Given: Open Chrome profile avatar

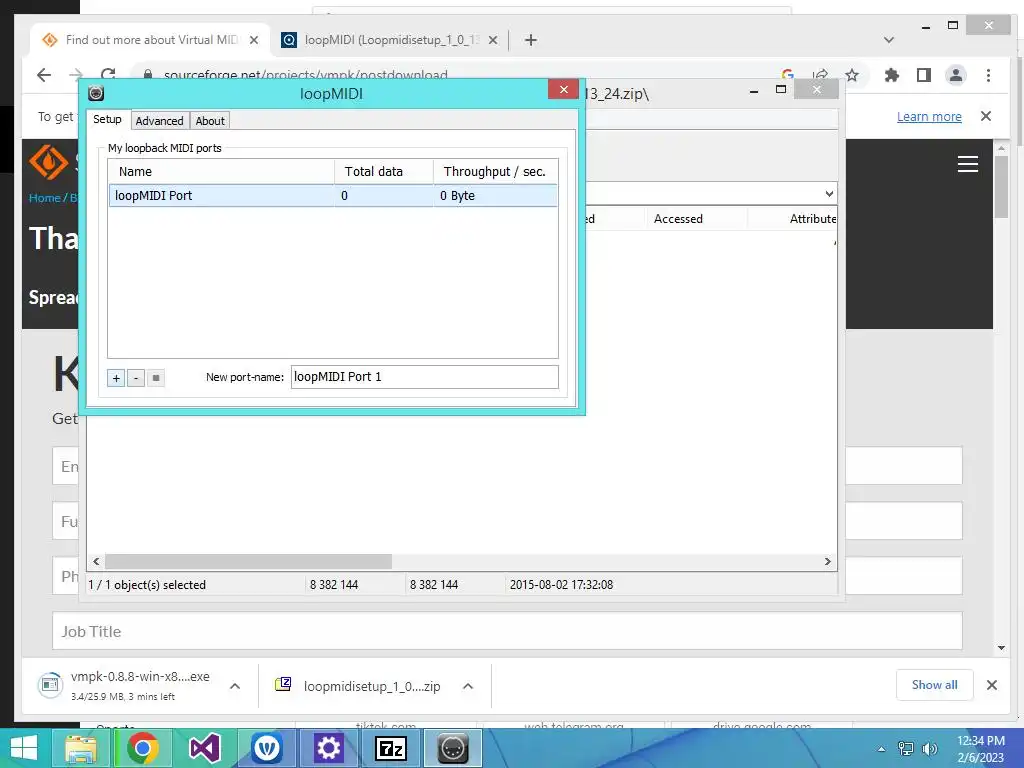Looking at the screenshot, I should click(955, 75).
